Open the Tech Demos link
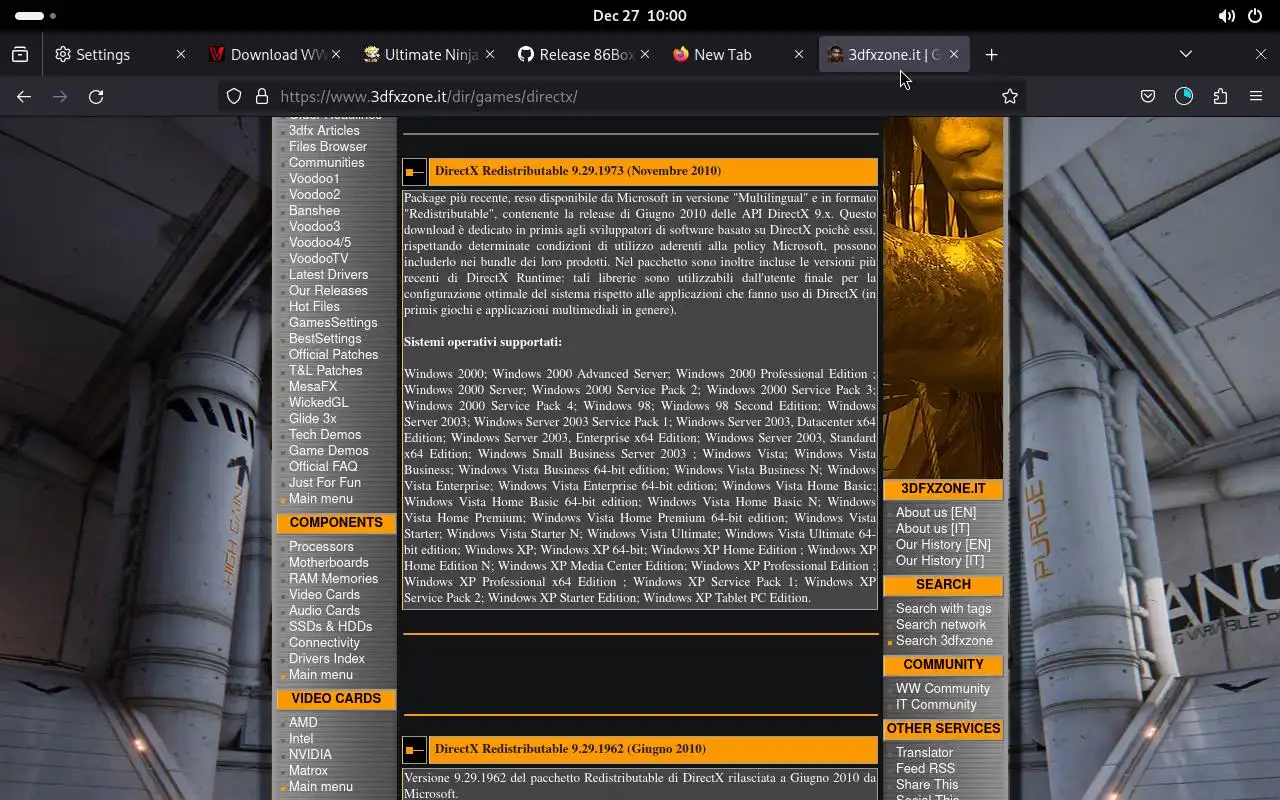The height and width of the screenshot is (800, 1280). (x=325, y=435)
